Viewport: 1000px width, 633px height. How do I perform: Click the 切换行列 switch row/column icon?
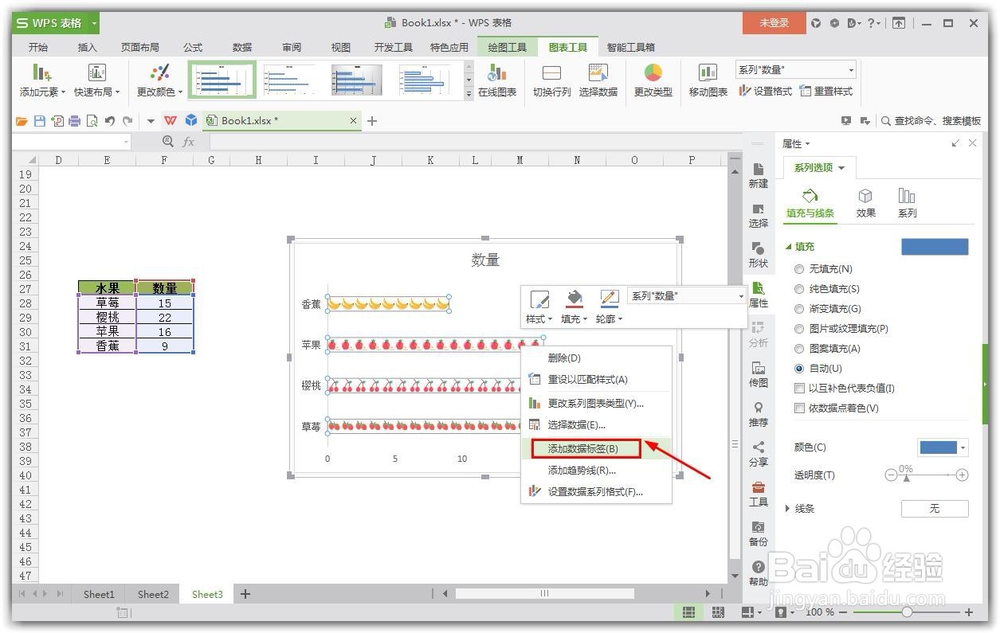[x=551, y=72]
